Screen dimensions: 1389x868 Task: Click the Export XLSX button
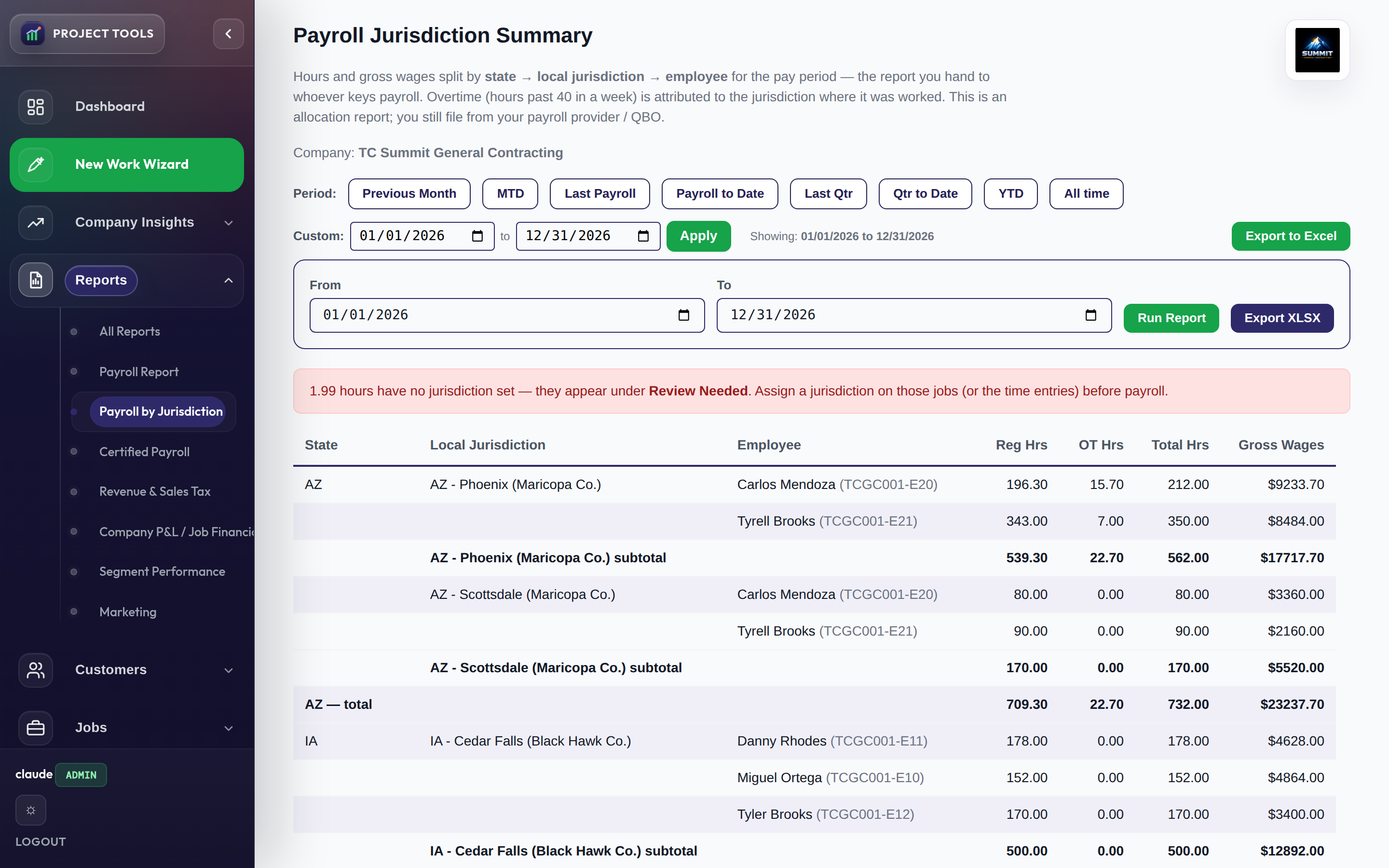(1282, 318)
